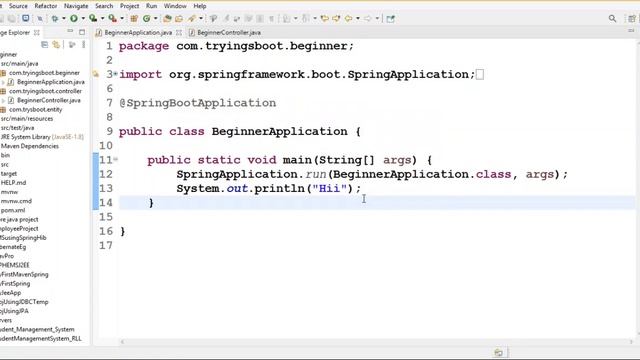The height and width of the screenshot is (360, 640).
Task: Toggle Block Selection Mode button
Action: [260, 18]
